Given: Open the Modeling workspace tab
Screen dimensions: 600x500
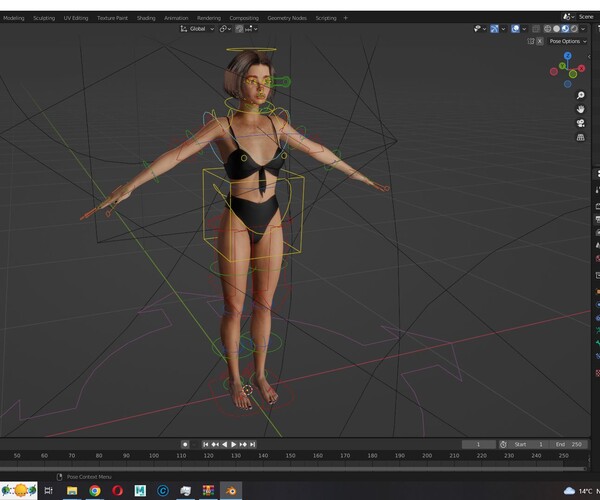Looking at the screenshot, I should 13,18.
